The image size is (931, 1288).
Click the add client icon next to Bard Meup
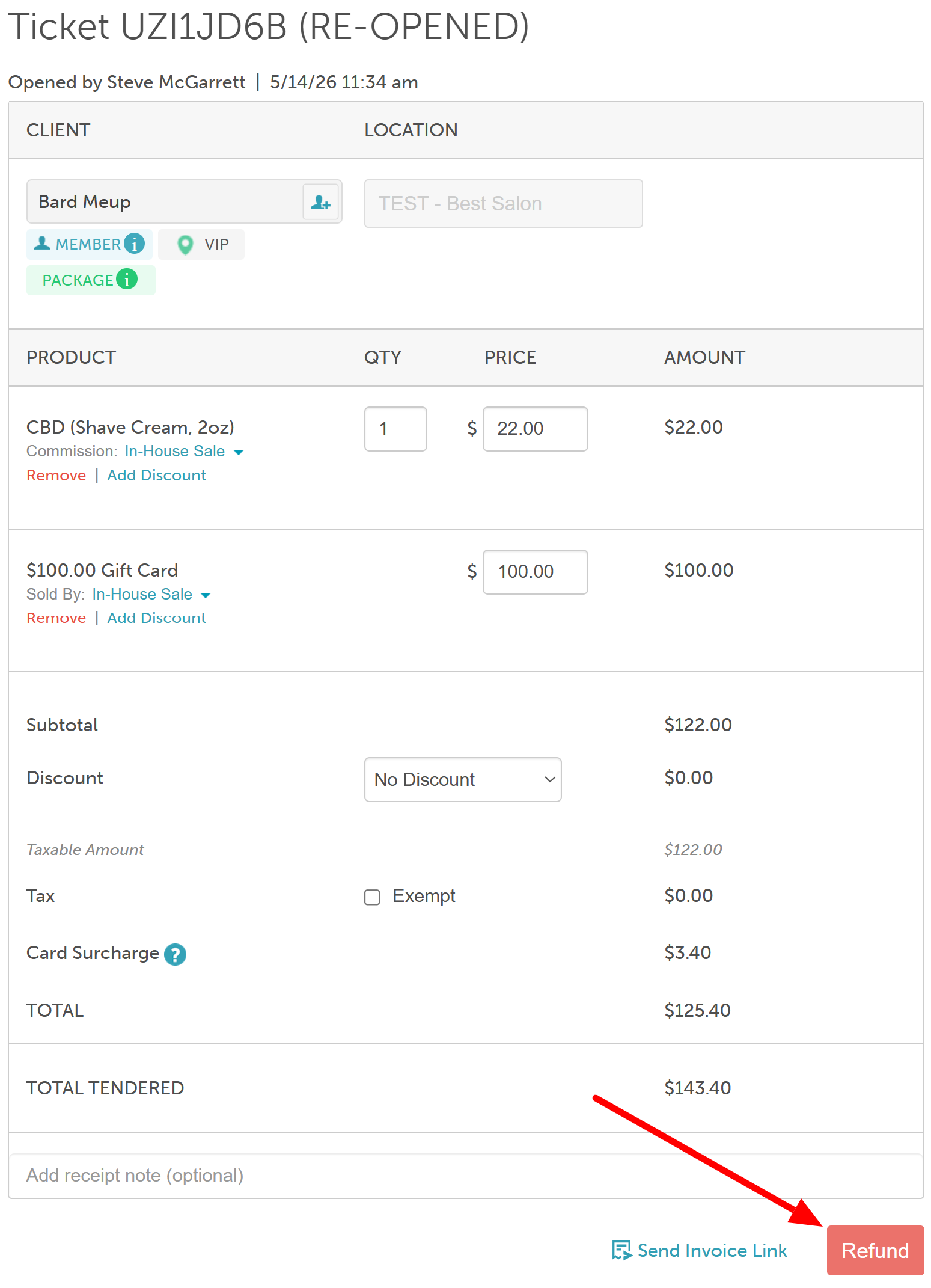(320, 202)
